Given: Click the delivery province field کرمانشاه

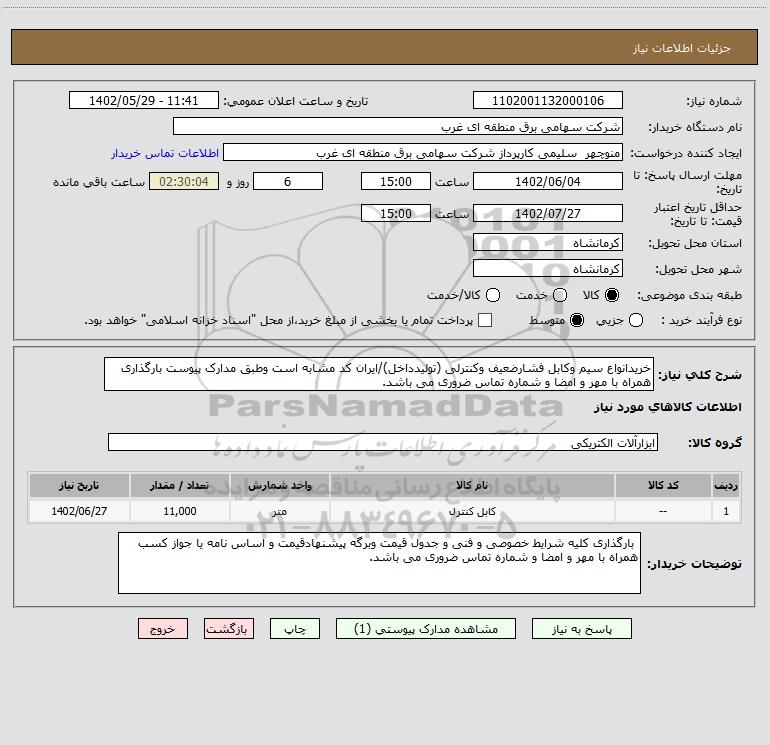Looking at the screenshot, I should tap(548, 242).
